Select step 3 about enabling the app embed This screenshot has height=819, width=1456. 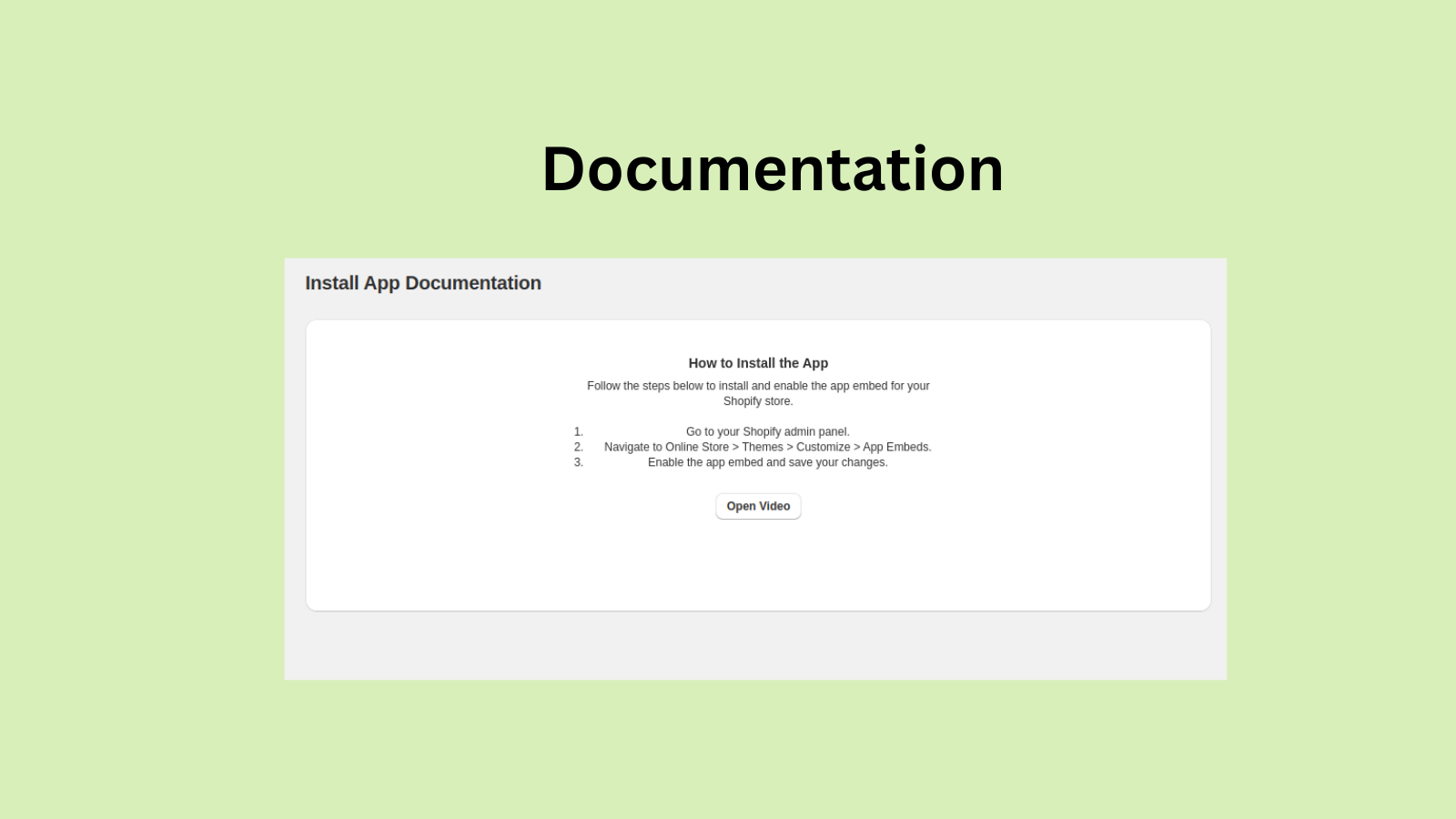coord(767,461)
